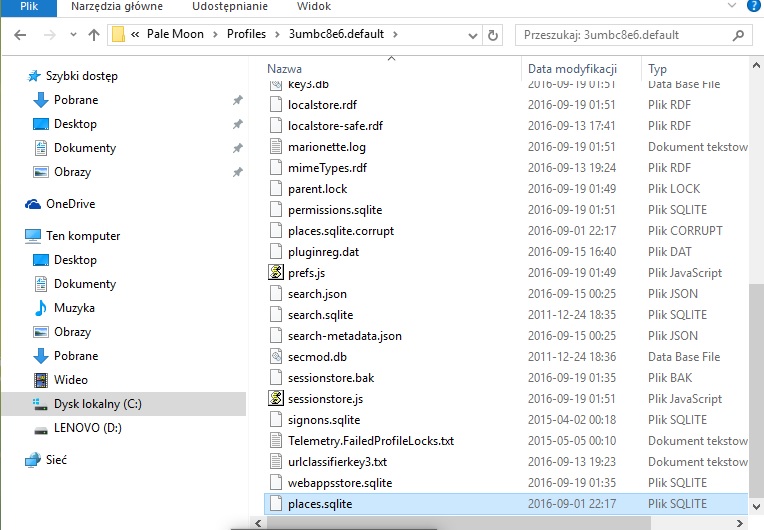Expand chevron after 3umbc8e6.default breadcrumb

tap(395, 35)
